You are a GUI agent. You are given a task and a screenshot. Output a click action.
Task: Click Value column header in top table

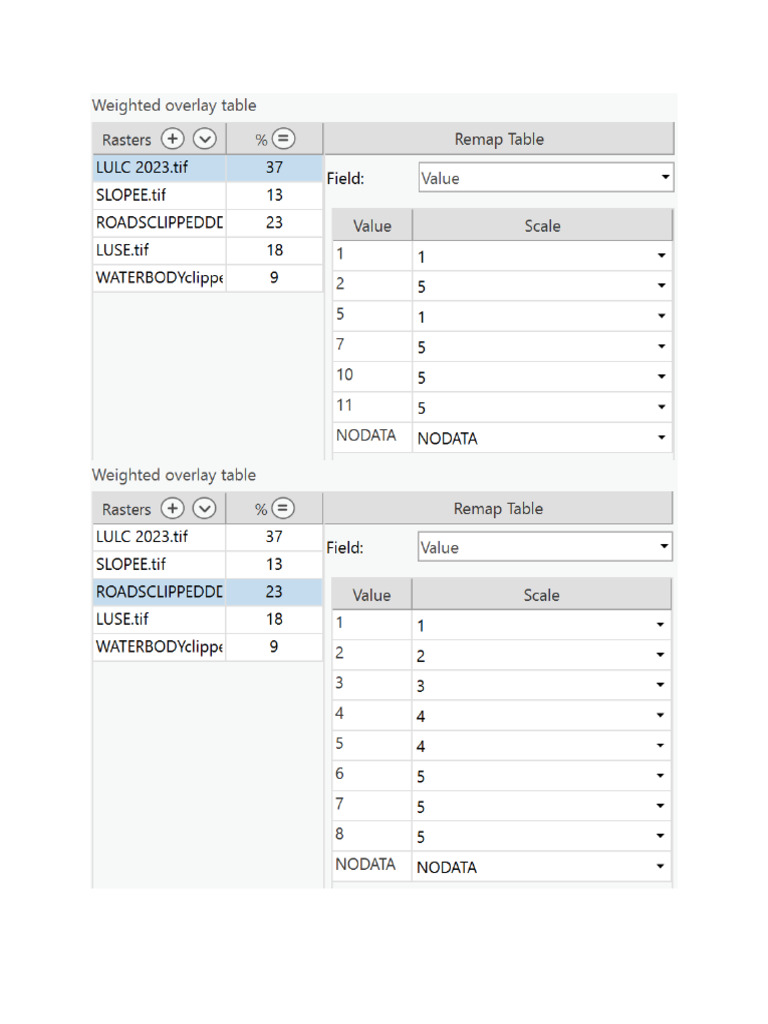coord(372,225)
